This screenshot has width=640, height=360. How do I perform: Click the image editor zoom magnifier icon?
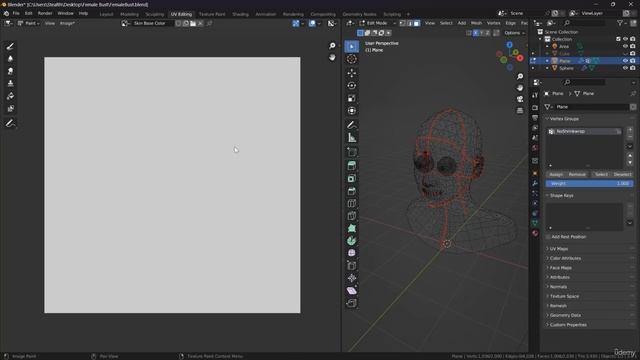tap(332, 46)
